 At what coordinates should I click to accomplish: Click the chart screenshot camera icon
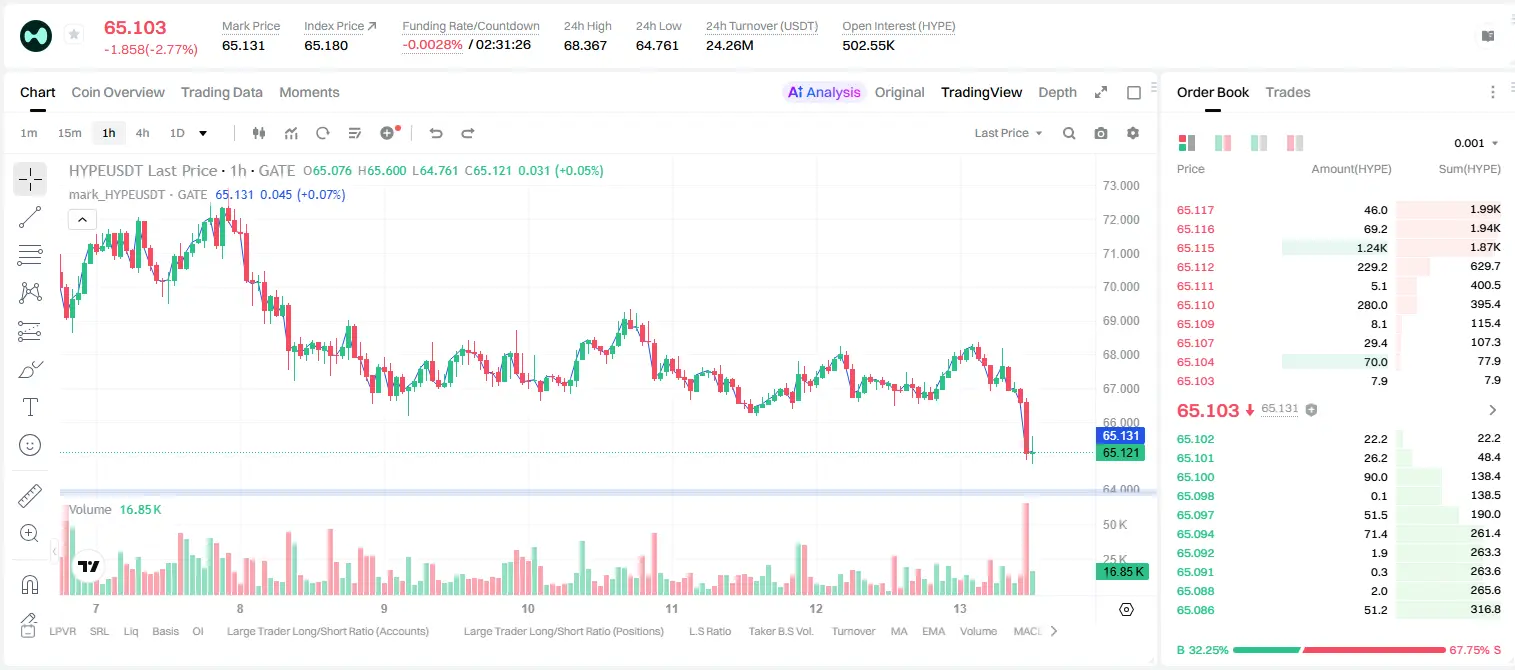click(x=1101, y=133)
